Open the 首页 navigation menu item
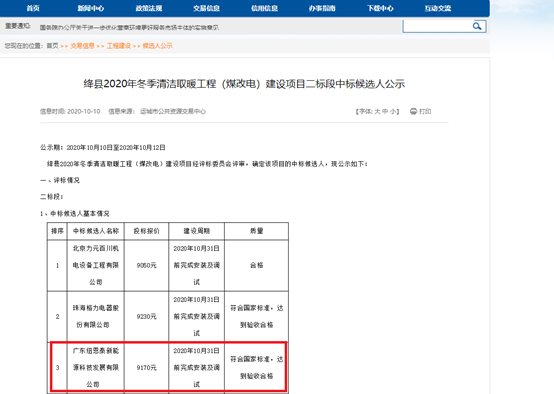 [x=33, y=8]
